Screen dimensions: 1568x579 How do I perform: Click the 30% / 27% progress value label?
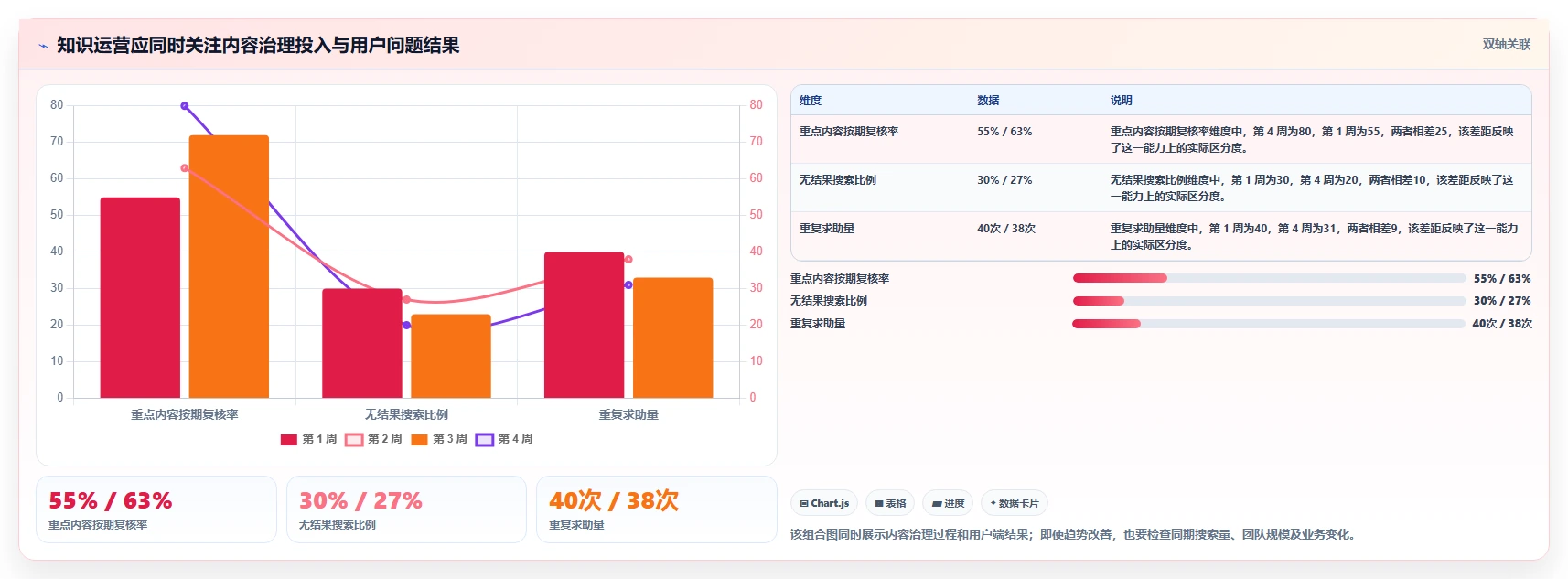[1502, 301]
